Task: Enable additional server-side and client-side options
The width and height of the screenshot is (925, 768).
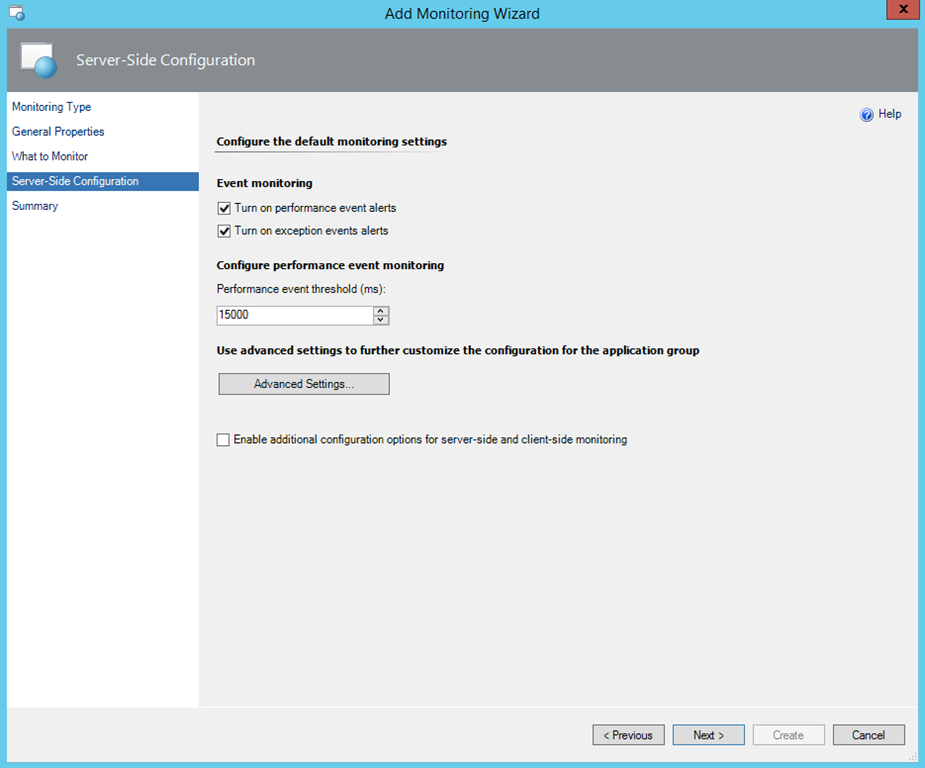Action: 223,439
